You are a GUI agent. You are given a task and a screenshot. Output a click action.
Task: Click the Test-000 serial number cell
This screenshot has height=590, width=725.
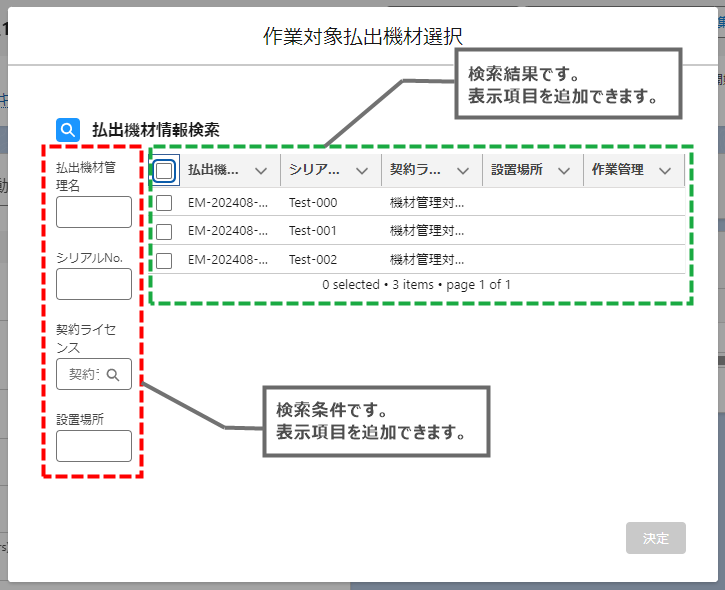coord(313,203)
